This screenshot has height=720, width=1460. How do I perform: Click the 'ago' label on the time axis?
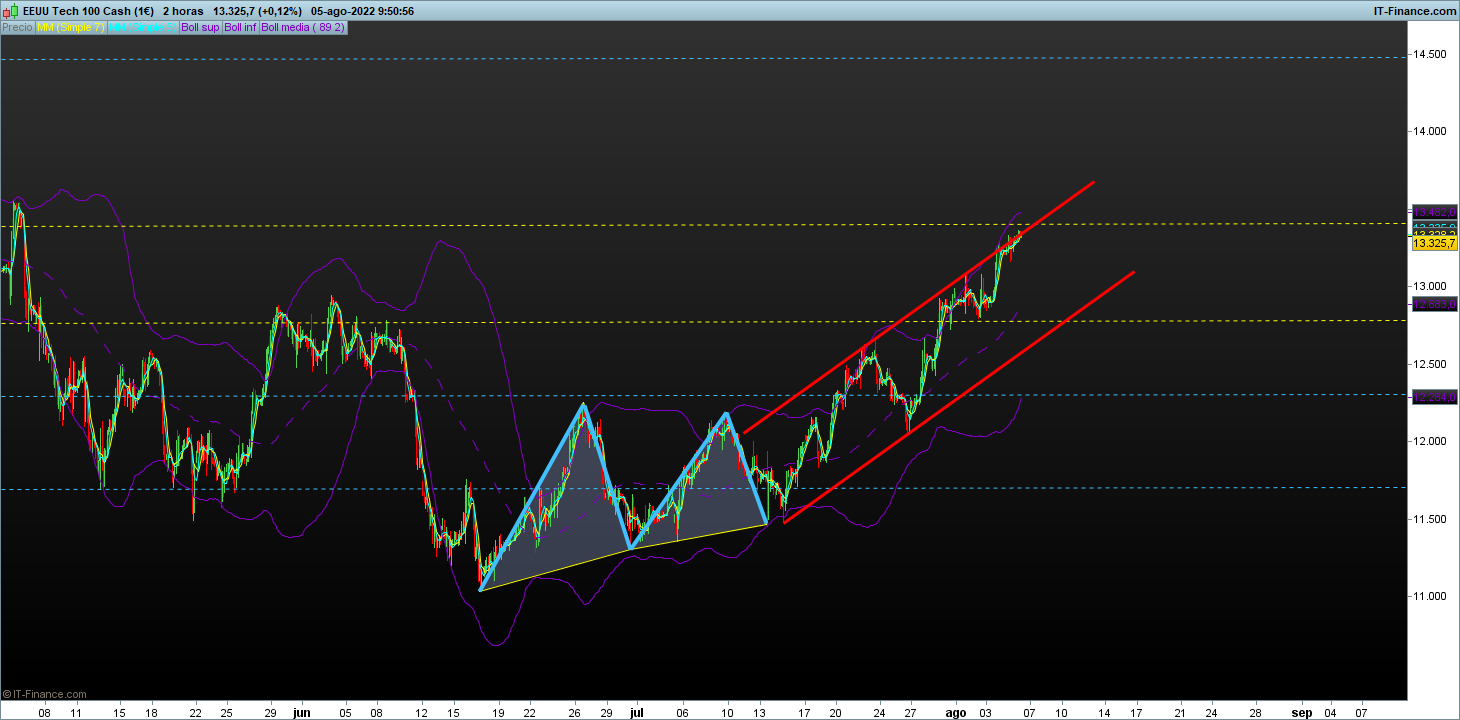[956, 713]
